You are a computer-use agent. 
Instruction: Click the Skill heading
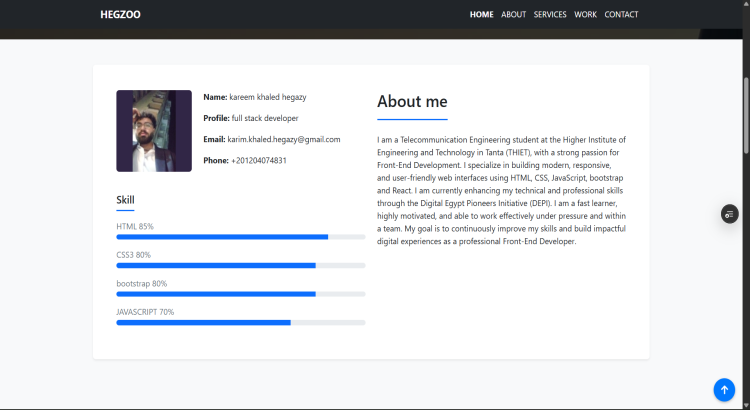[x=125, y=200]
